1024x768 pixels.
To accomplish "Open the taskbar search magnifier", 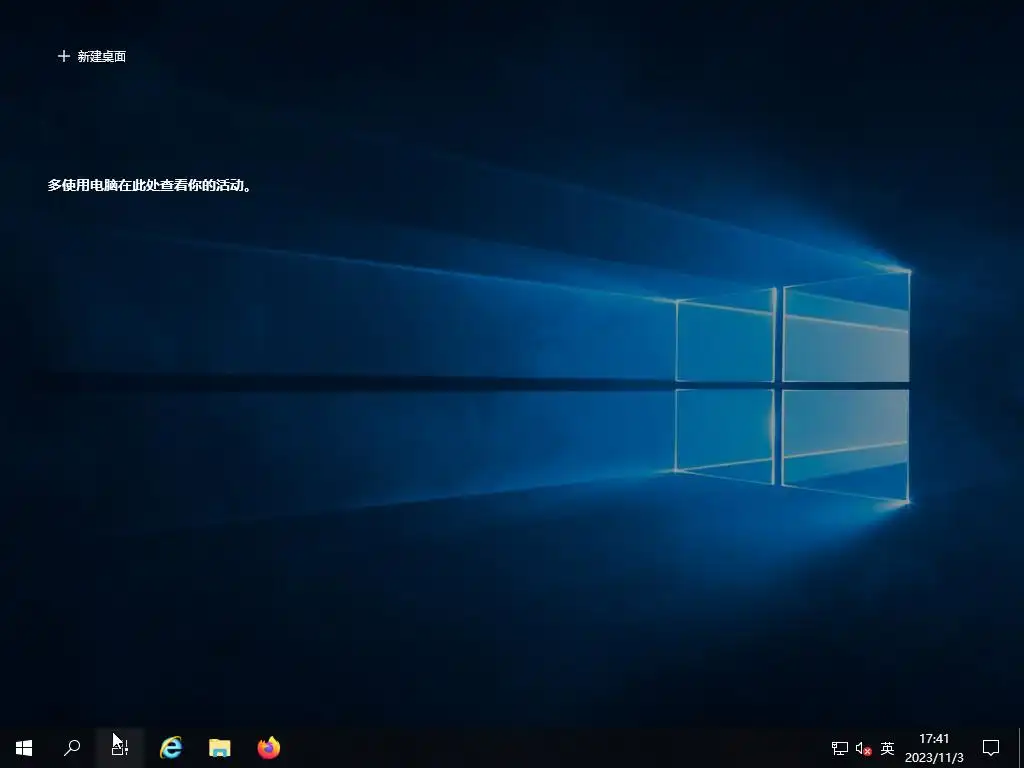I will [72, 748].
